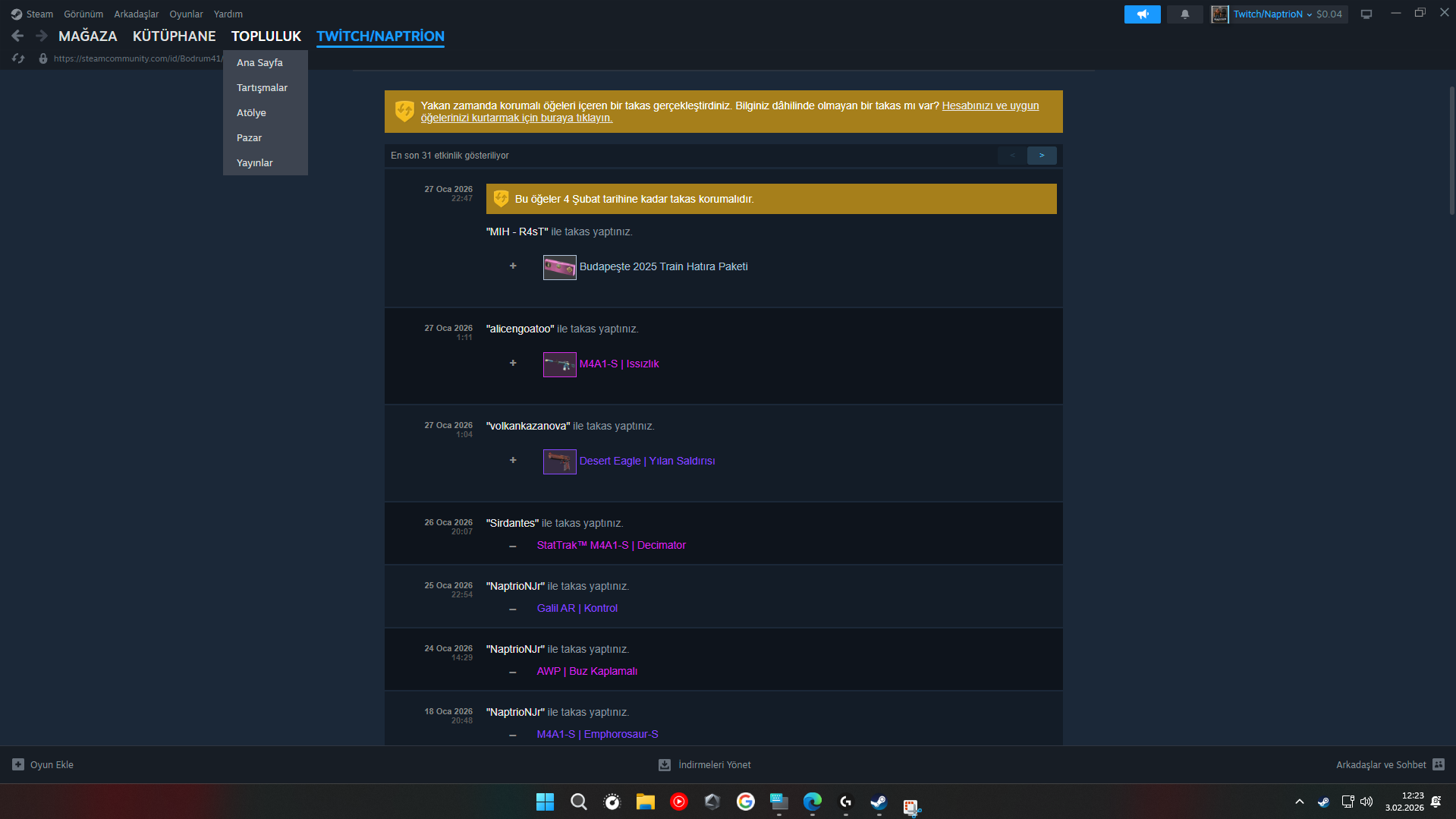Go to the KÜTÜPHANE tab
This screenshot has height=819, width=1456.
pyautogui.click(x=175, y=36)
